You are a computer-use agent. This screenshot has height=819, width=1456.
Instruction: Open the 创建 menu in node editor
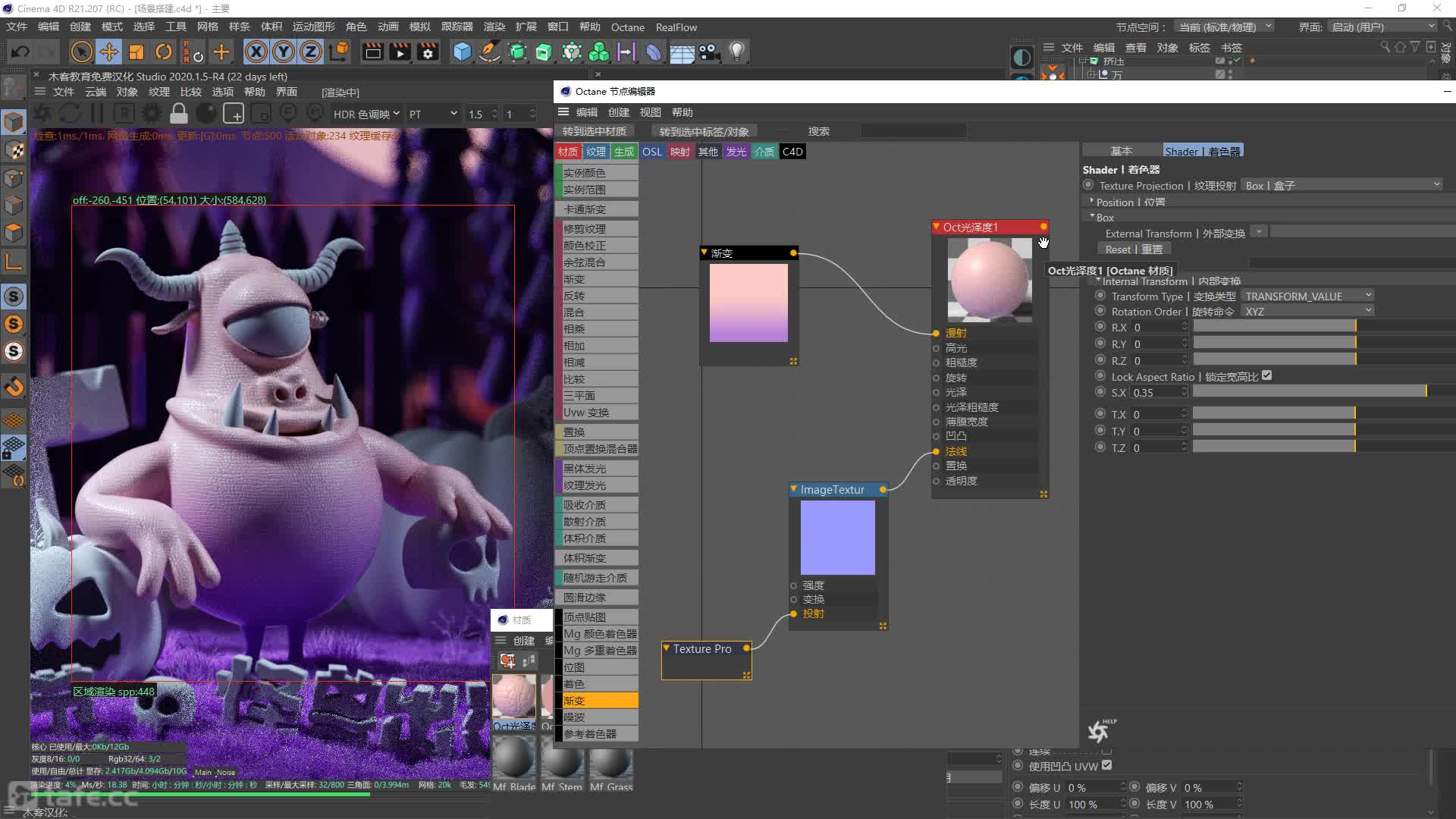619,112
